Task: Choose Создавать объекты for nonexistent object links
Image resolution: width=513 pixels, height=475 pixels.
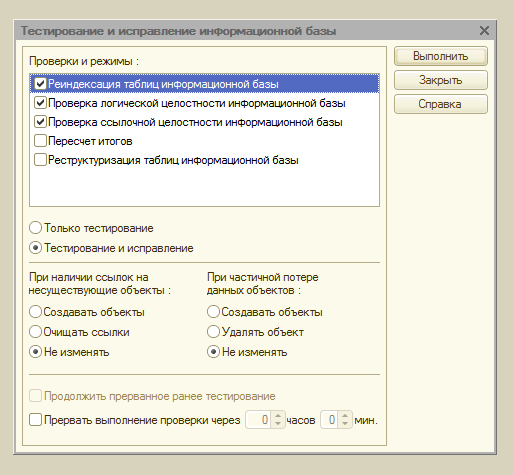Action: coord(35,312)
